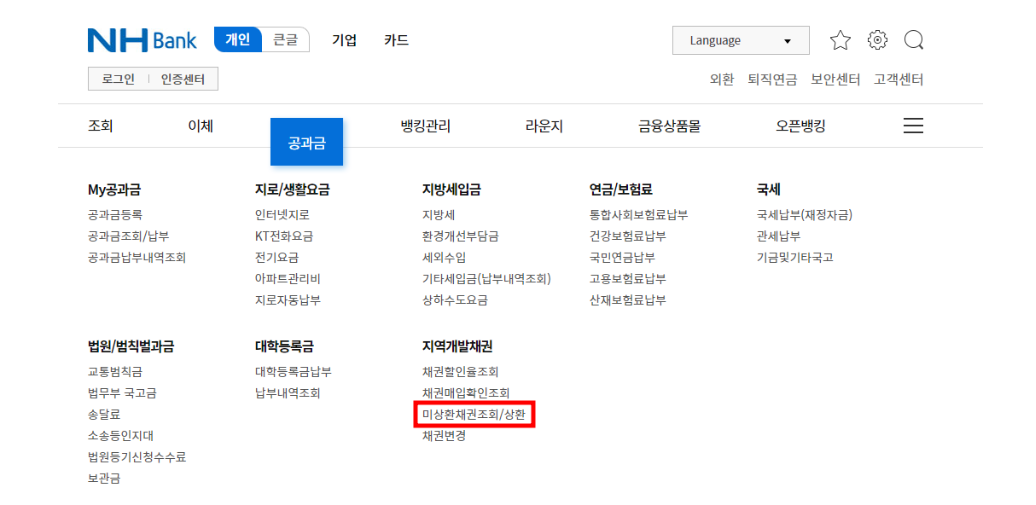Open 소송등인지대
This screenshot has width=1036, height=505.
121,436
